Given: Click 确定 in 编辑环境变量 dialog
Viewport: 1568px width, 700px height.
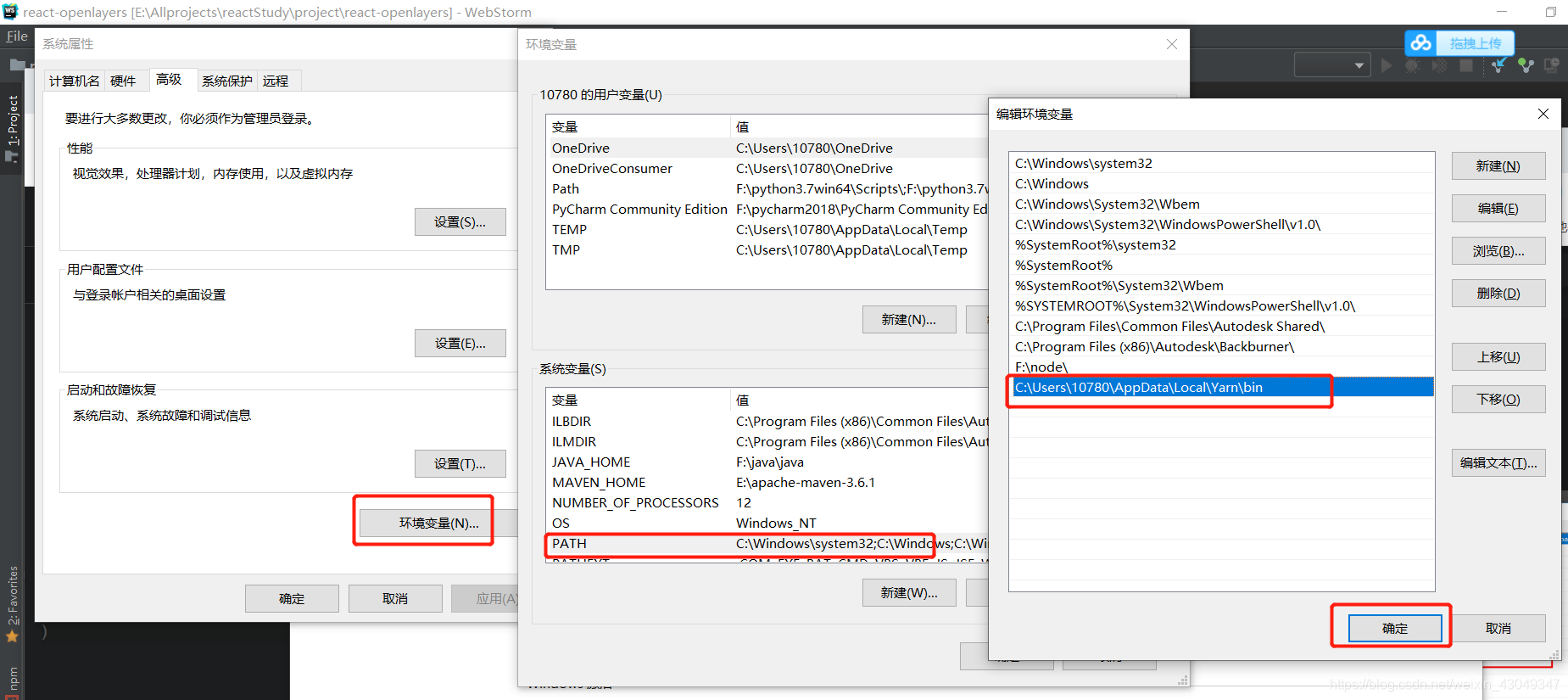Looking at the screenshot, I should pyautogui.click(x=1395, y=628).
